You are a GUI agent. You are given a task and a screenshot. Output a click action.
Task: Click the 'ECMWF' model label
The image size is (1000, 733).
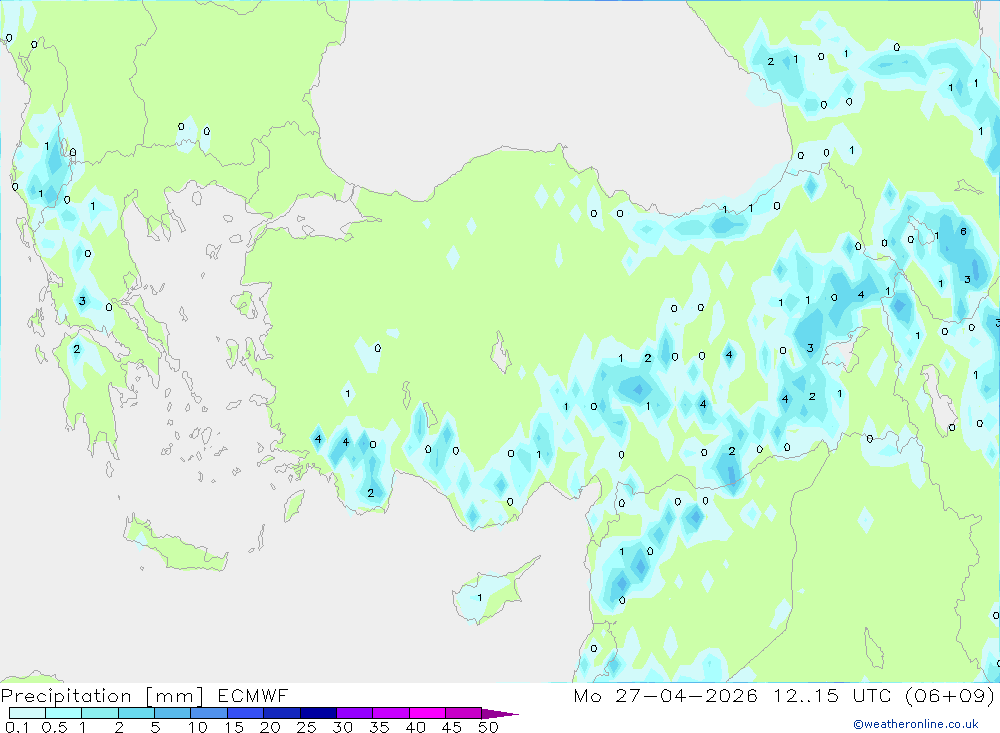[x=253, y=695]
